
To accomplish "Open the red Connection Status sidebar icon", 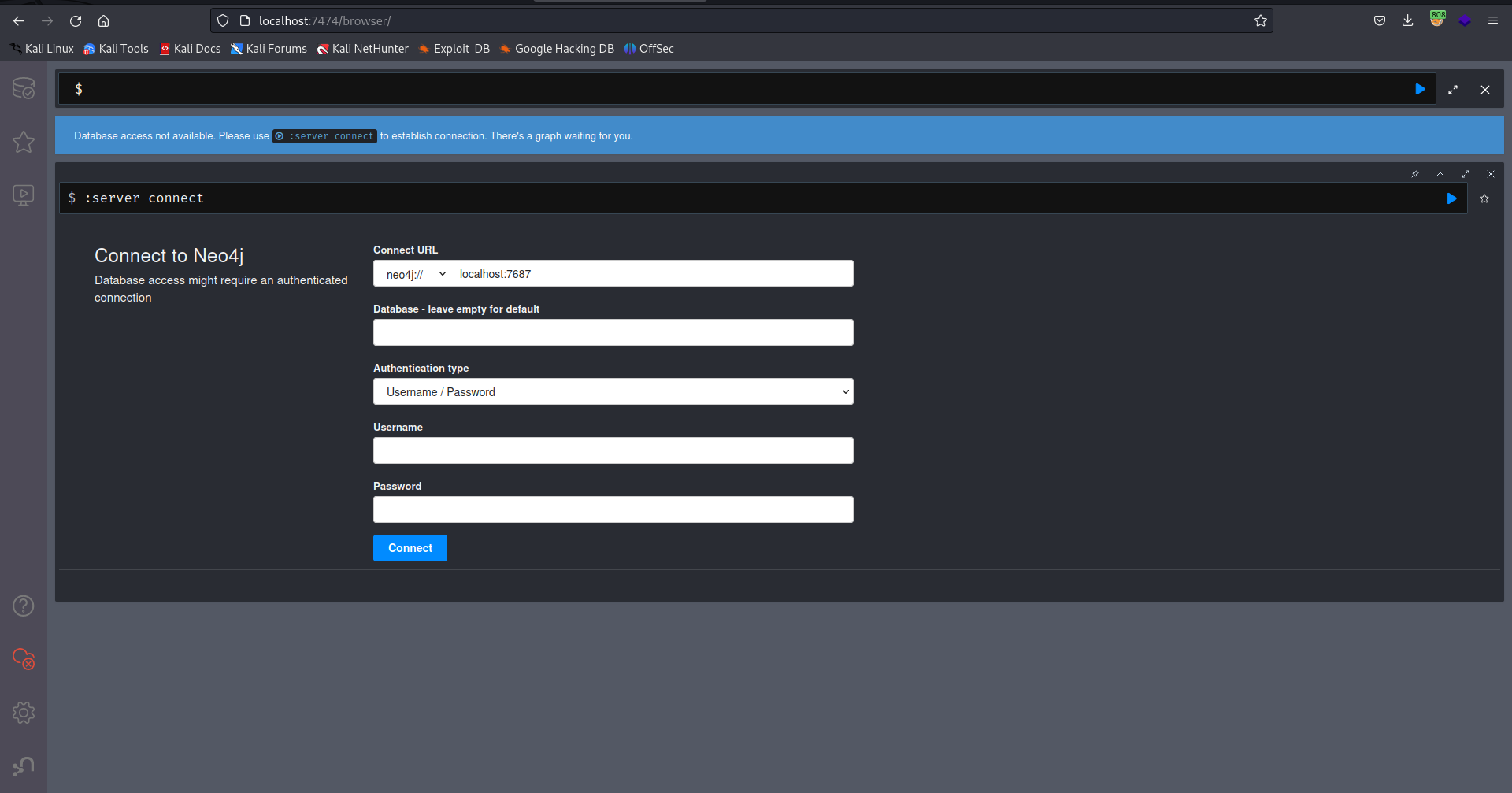I will pyautogui.click(x=24, y=658).
